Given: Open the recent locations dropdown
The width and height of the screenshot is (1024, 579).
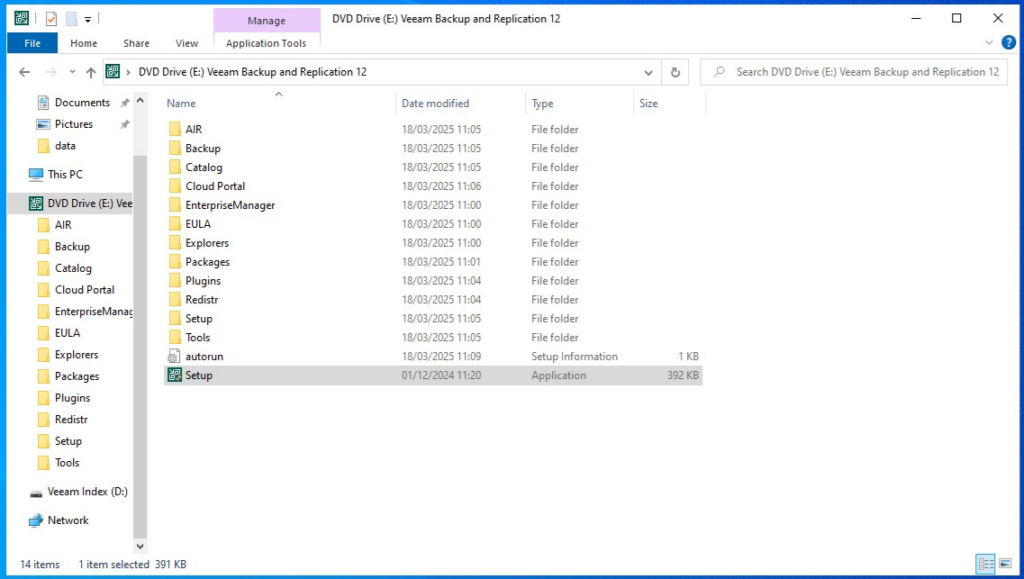Looking at the screenshot, I should click(x=72, y=72).
